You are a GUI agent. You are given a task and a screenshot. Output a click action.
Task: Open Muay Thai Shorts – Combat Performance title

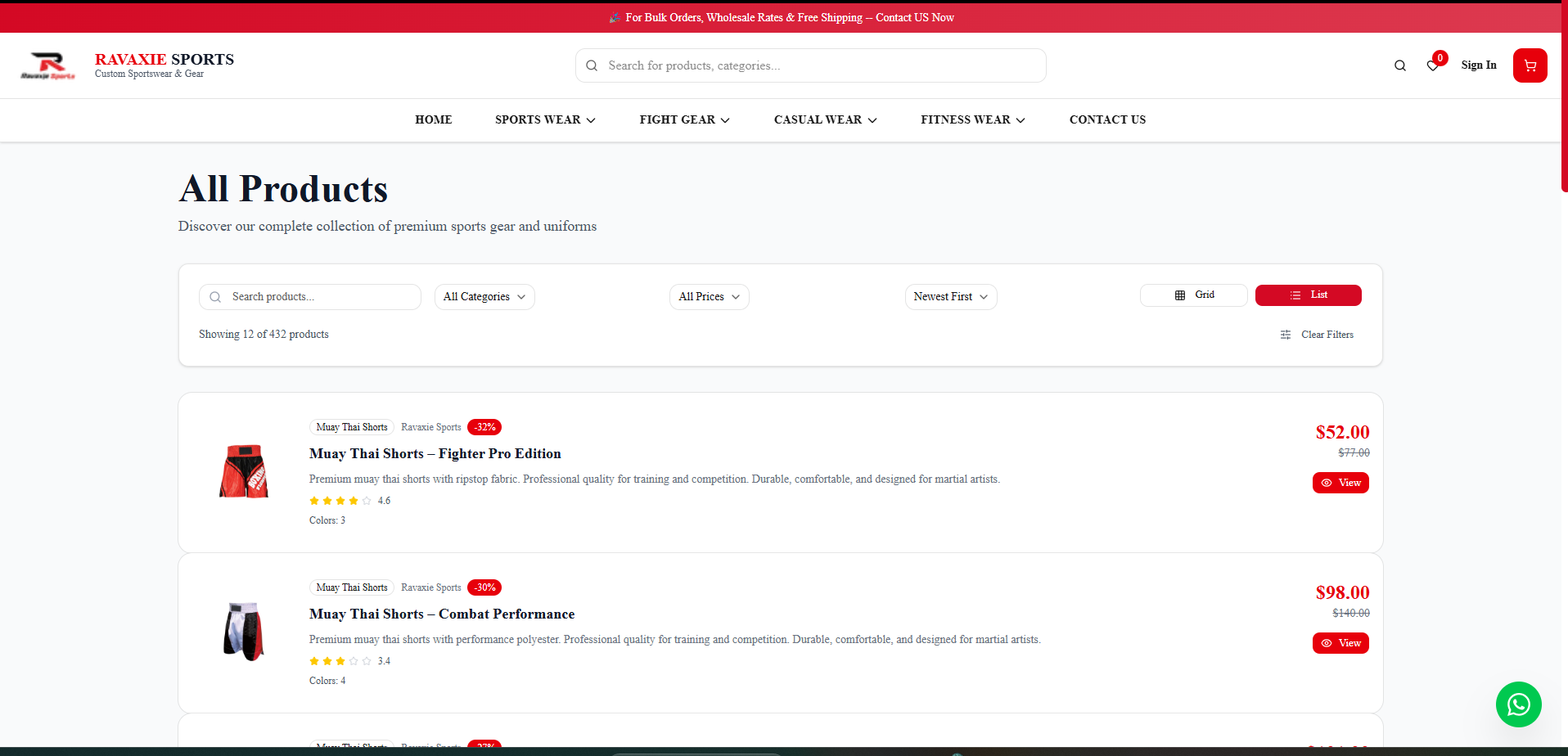point(442,614)
